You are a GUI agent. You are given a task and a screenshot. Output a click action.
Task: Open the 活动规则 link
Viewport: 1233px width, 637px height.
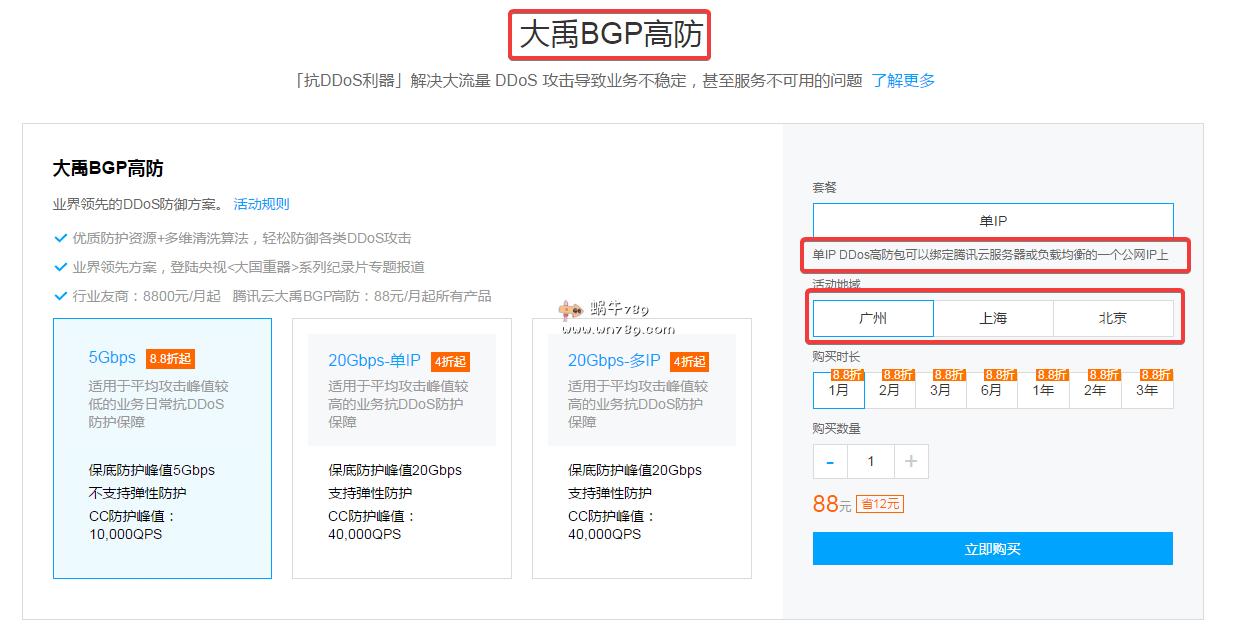(x=261, y=204)
